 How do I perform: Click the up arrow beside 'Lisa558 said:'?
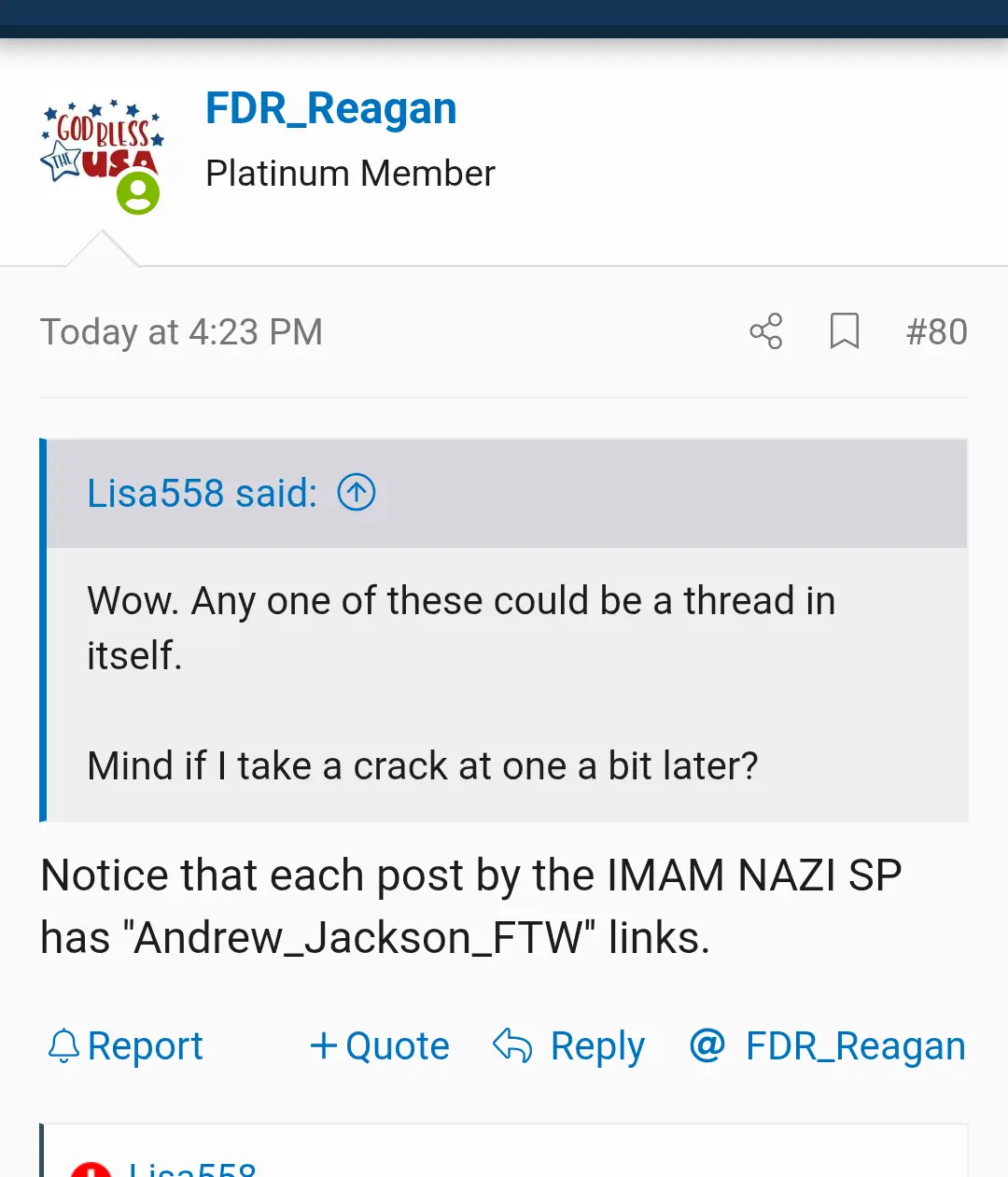pos(356,492)
